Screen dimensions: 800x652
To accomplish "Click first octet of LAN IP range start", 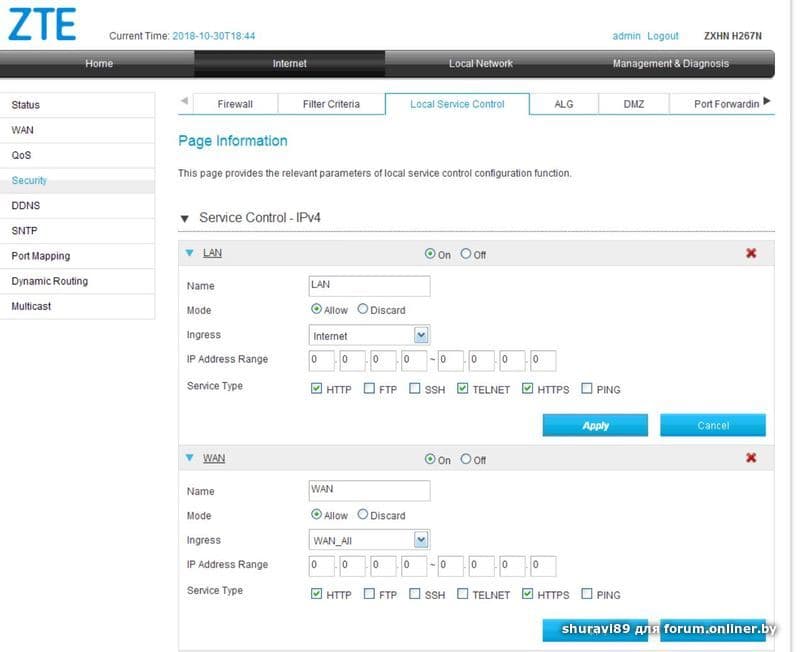I will coord(321,360).
